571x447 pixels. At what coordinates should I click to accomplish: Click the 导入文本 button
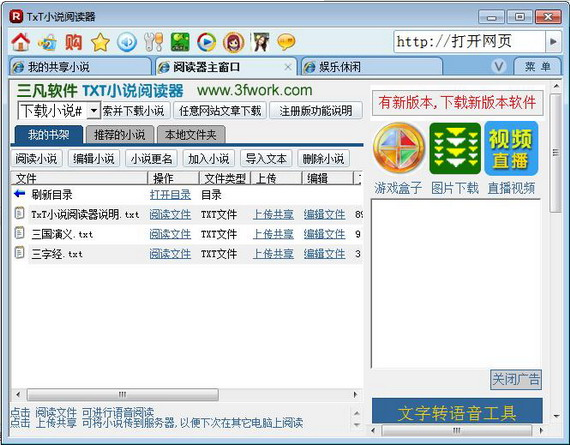click(266, 159)
